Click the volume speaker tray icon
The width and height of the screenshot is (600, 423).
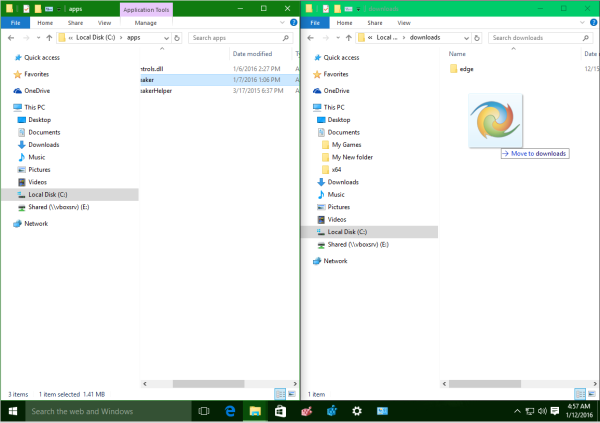pyautogui.click(x=542, y=411)
